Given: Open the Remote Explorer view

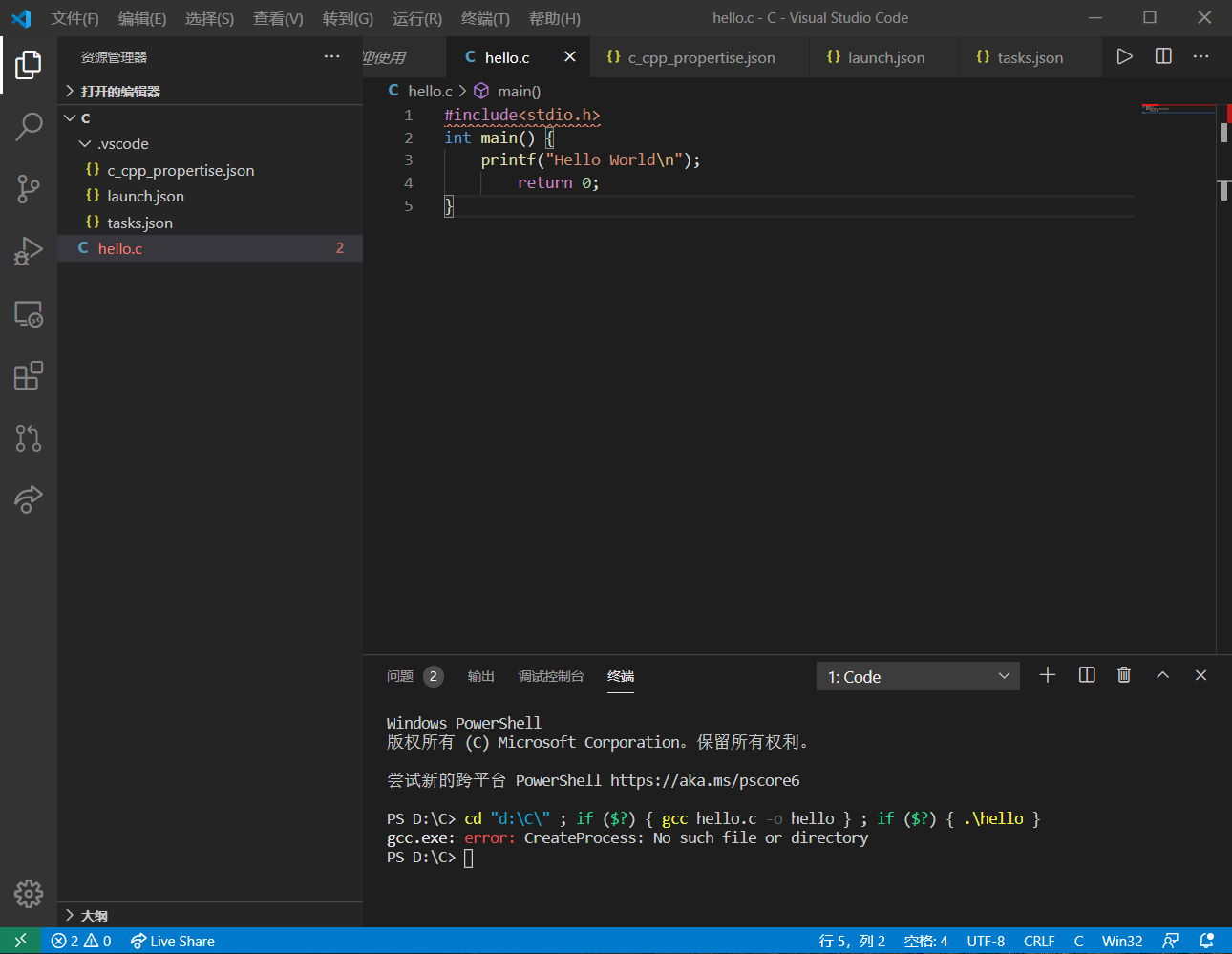Looking at the screenshot, I should click(x=29, y=314).
